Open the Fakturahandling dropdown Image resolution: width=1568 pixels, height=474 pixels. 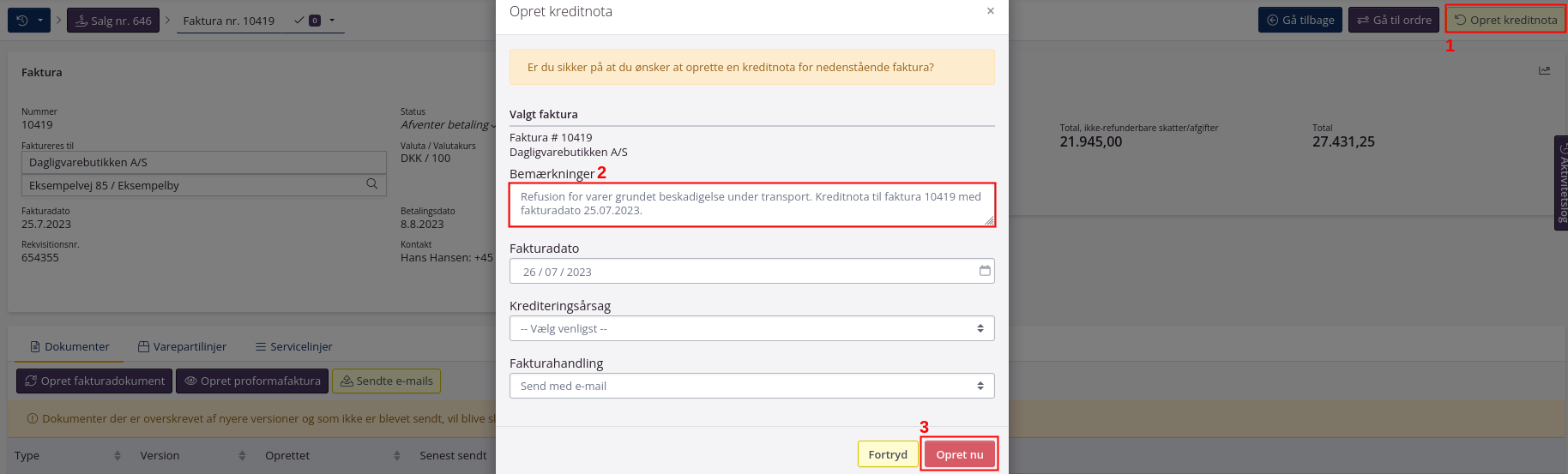[x=751, y=386]
